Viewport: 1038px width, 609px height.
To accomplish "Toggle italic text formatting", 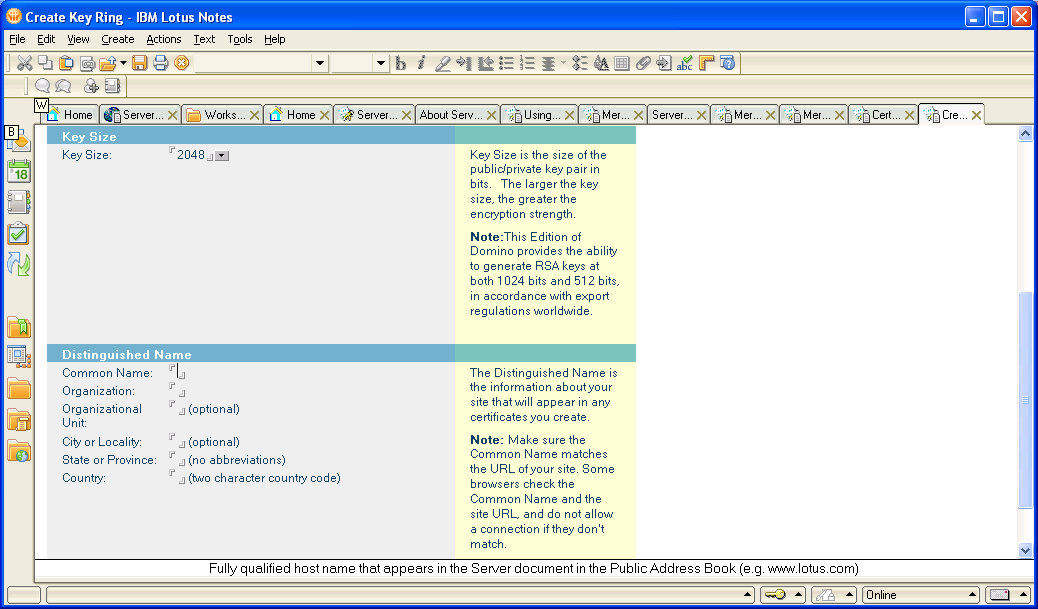I will [x=421, y=63].
